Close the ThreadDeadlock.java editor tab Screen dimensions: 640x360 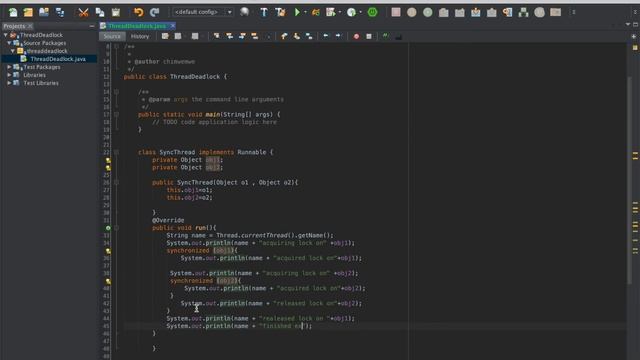tap(173, 26)
